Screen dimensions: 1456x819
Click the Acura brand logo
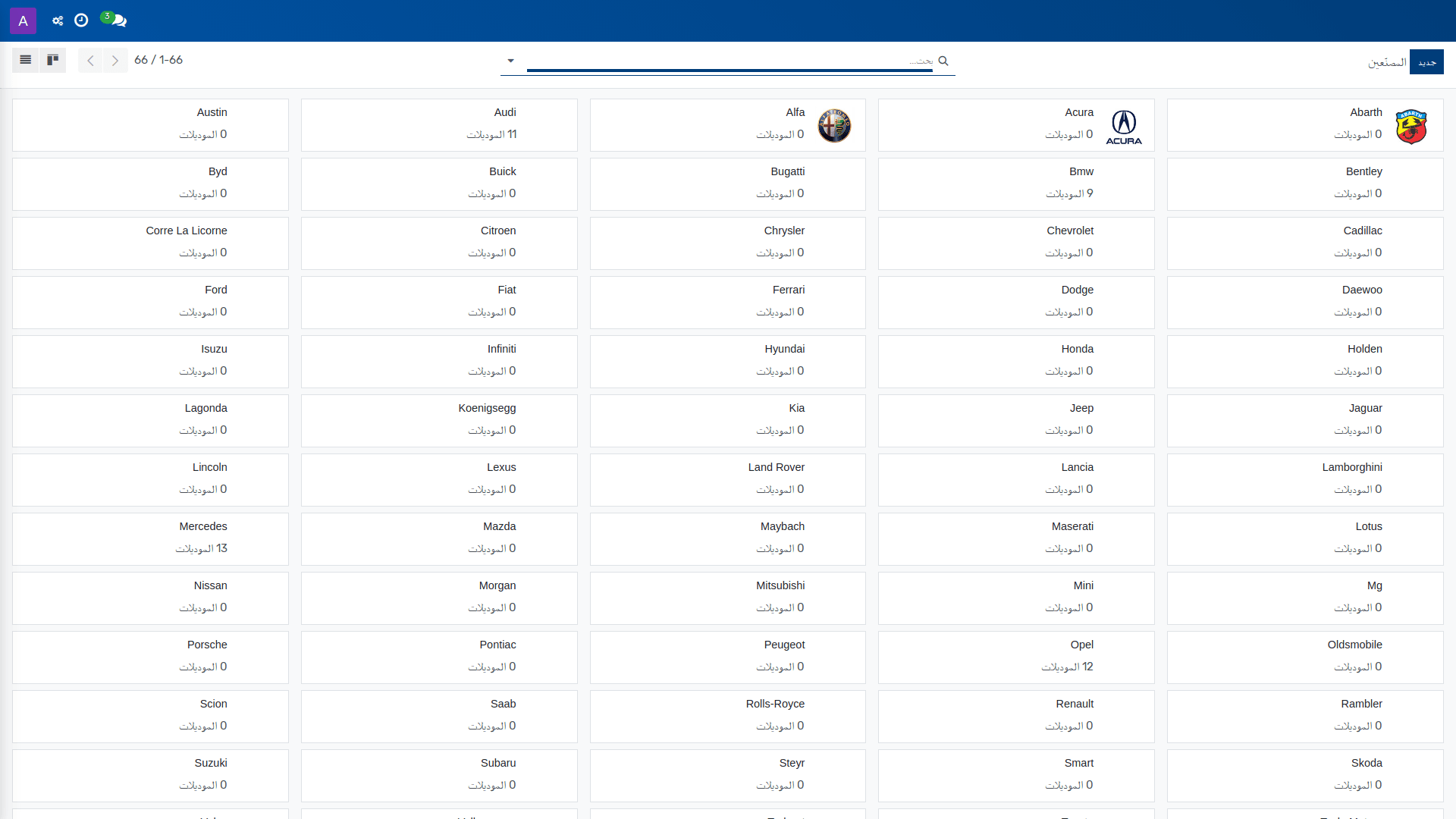1124,127
